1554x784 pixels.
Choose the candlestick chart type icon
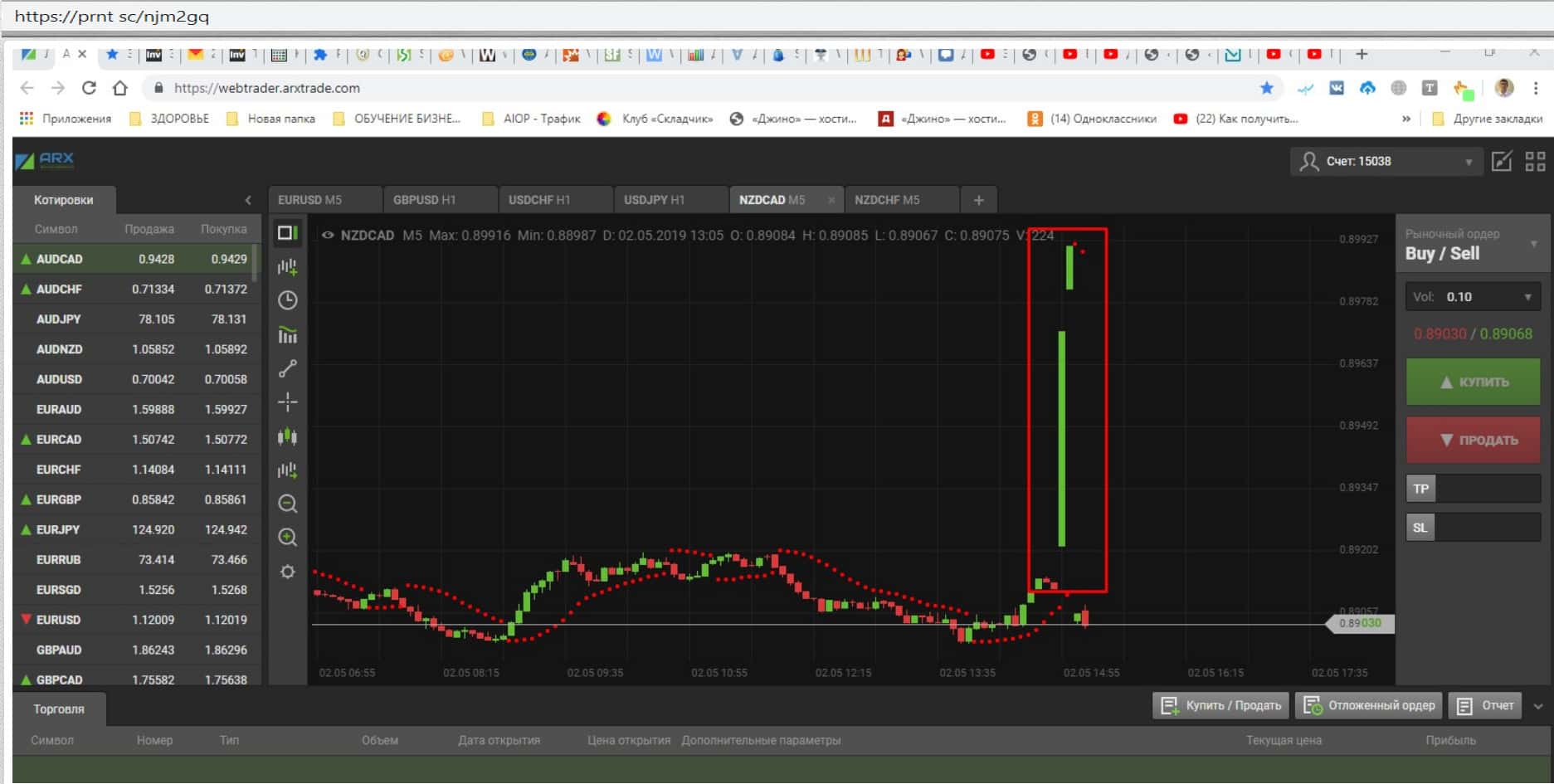[x=287, y=436]
